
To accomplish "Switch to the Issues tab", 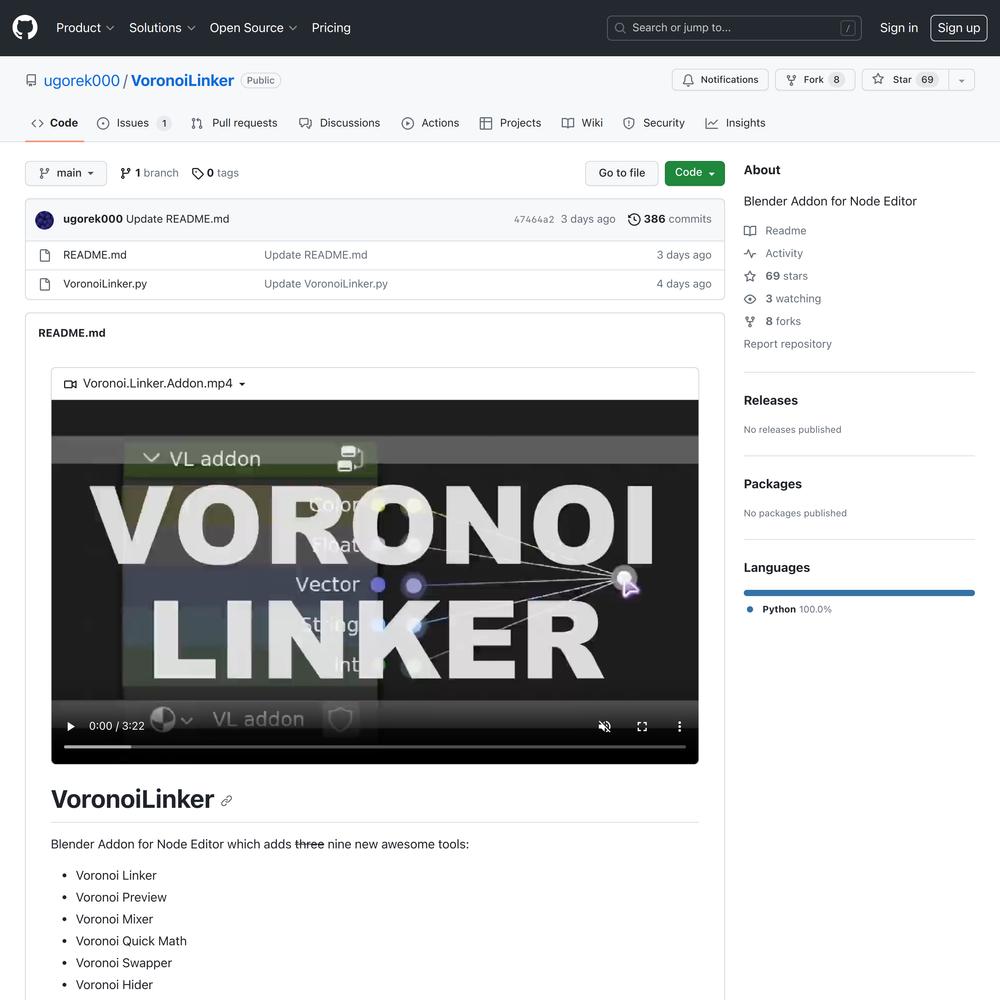I will (x=133, y=123).
